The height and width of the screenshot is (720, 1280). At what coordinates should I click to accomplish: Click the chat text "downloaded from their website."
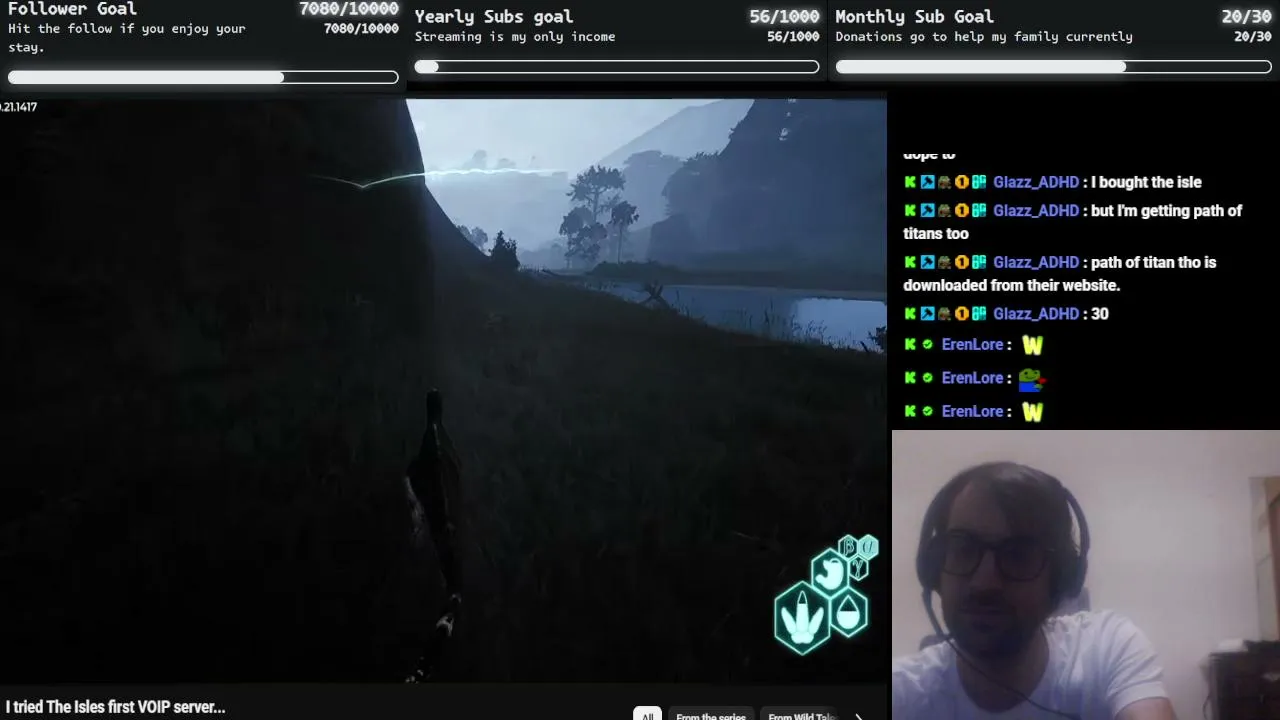pyautogui.click(x=1011, y=285)
